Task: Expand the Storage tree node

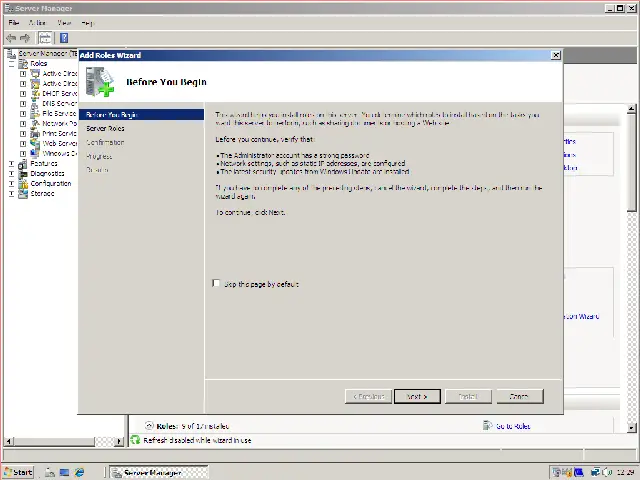Action: (x=11, y=194)
